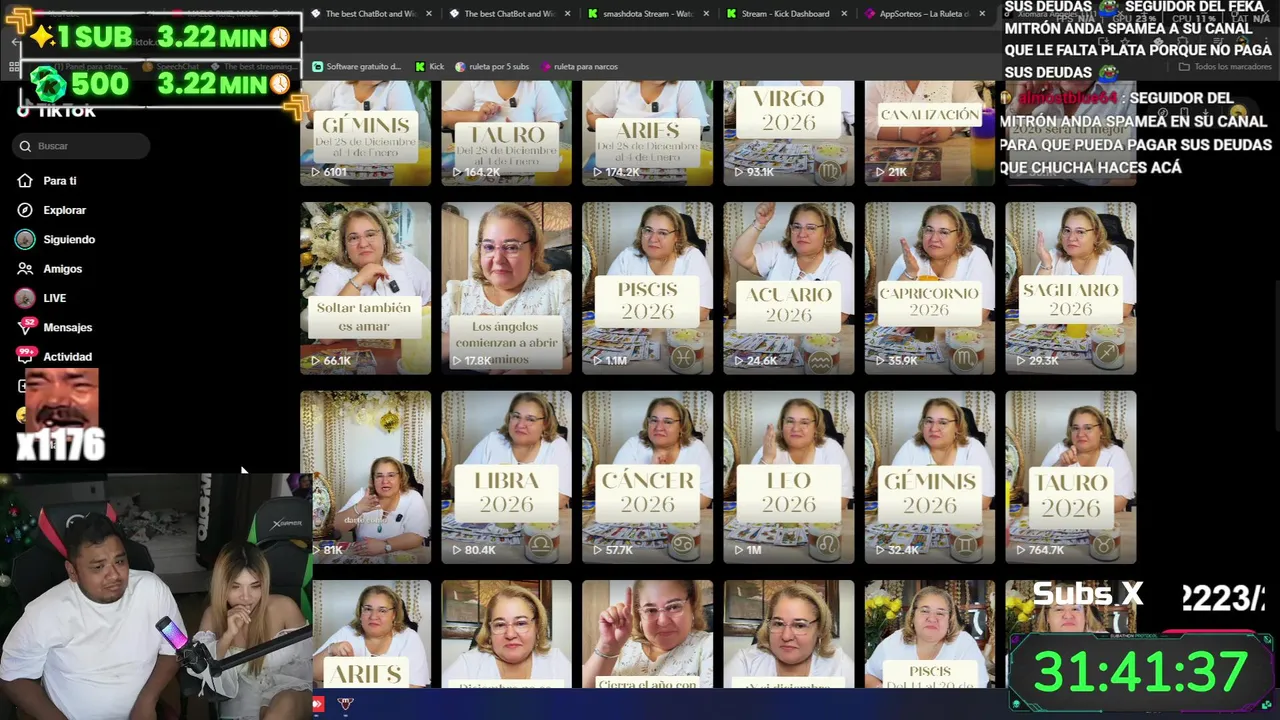
Task: Switch to the smashdota Stream tab
Action: pyautogui.click(x=640, y=14)
